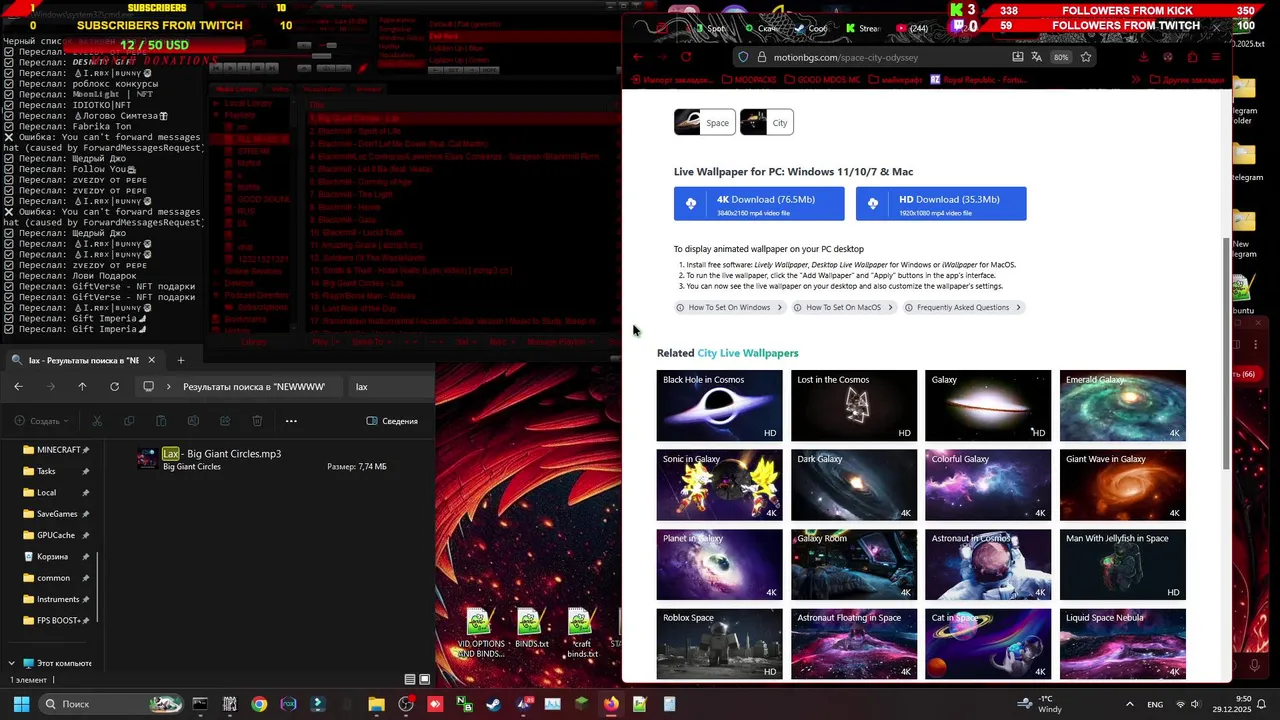Open the Royal Republic bookmark

[978, 79]
